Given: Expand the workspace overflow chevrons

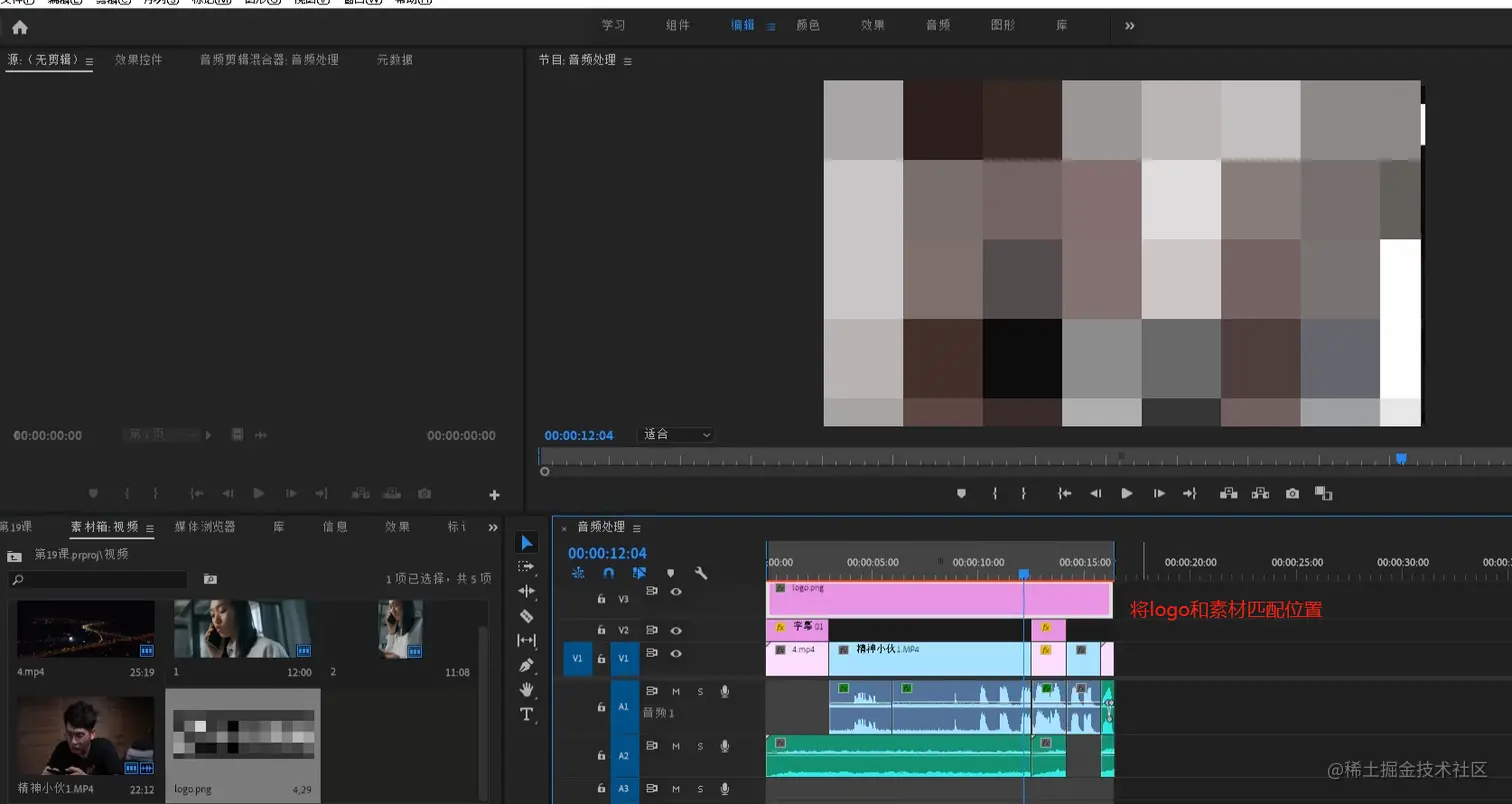Looking at the screenshot, I should (1129, 26).
